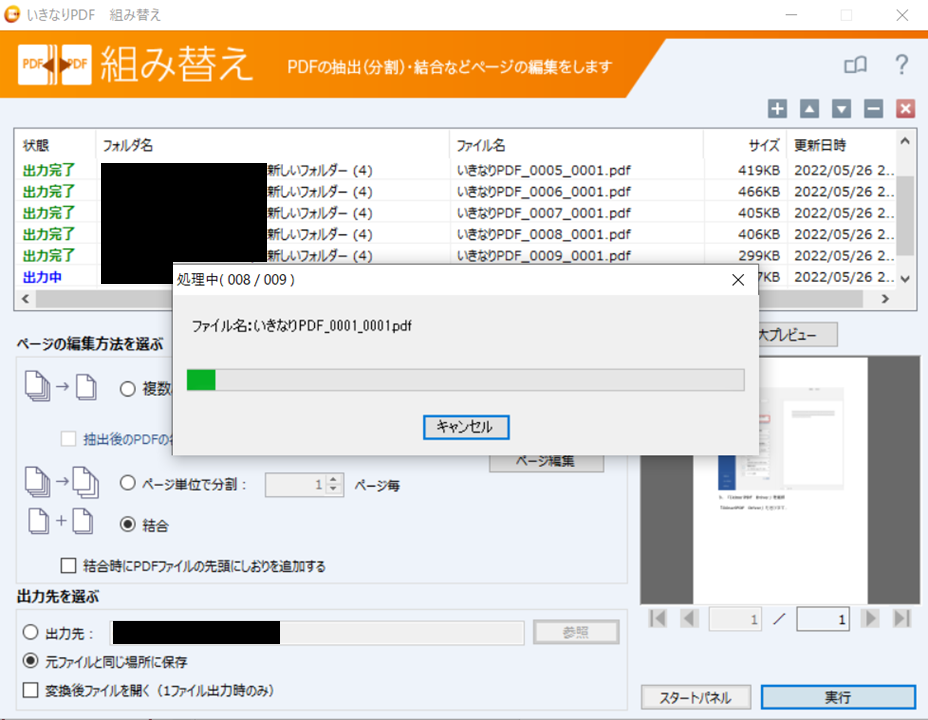Select file いきなりPDF_0009_0001.pdf
The width and height of the screenshot is (928, 720).
point(543,256)
